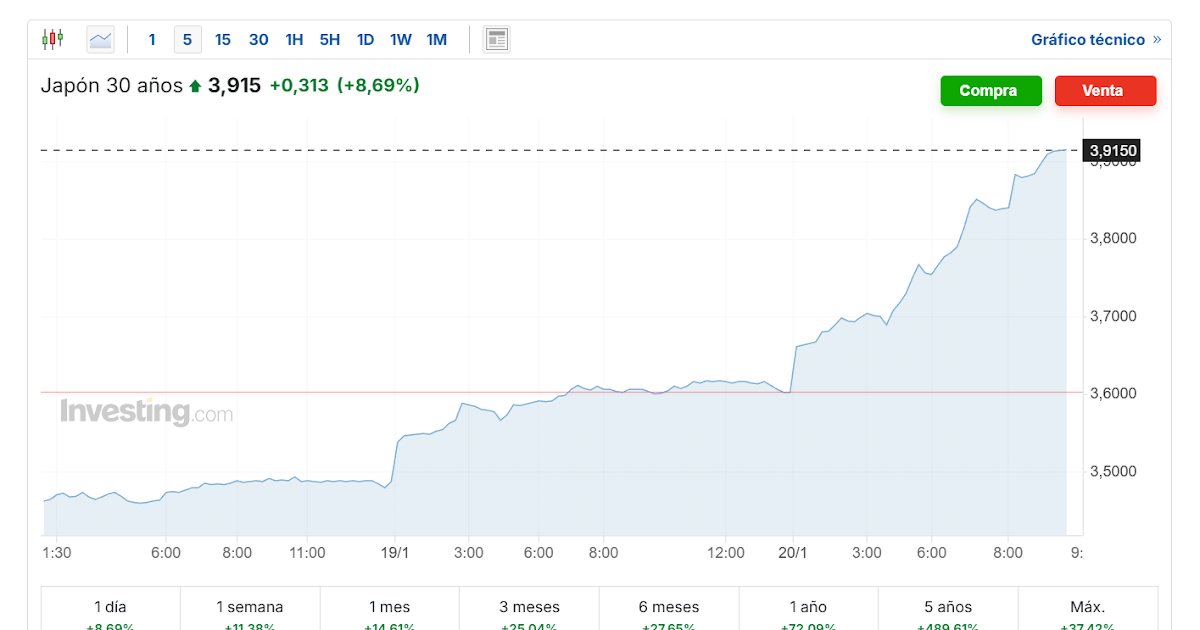This screenshot has width=1200, height=630.
Task: Select the 1M monthly interval
Action: tap(437, 40)
